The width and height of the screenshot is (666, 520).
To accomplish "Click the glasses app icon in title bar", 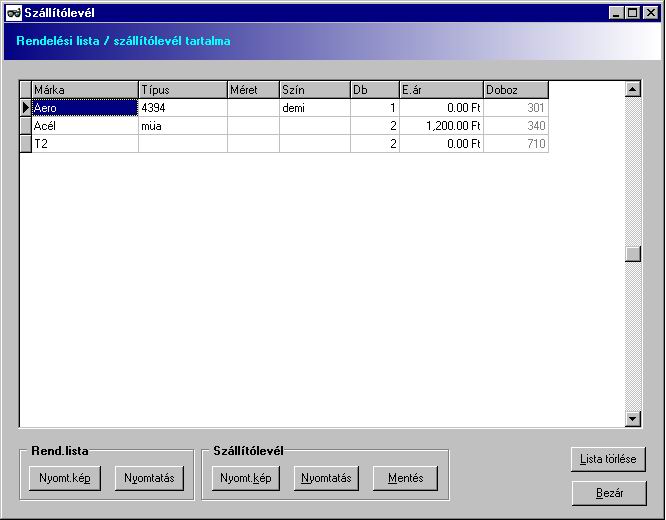I will [x=14, y=13].
